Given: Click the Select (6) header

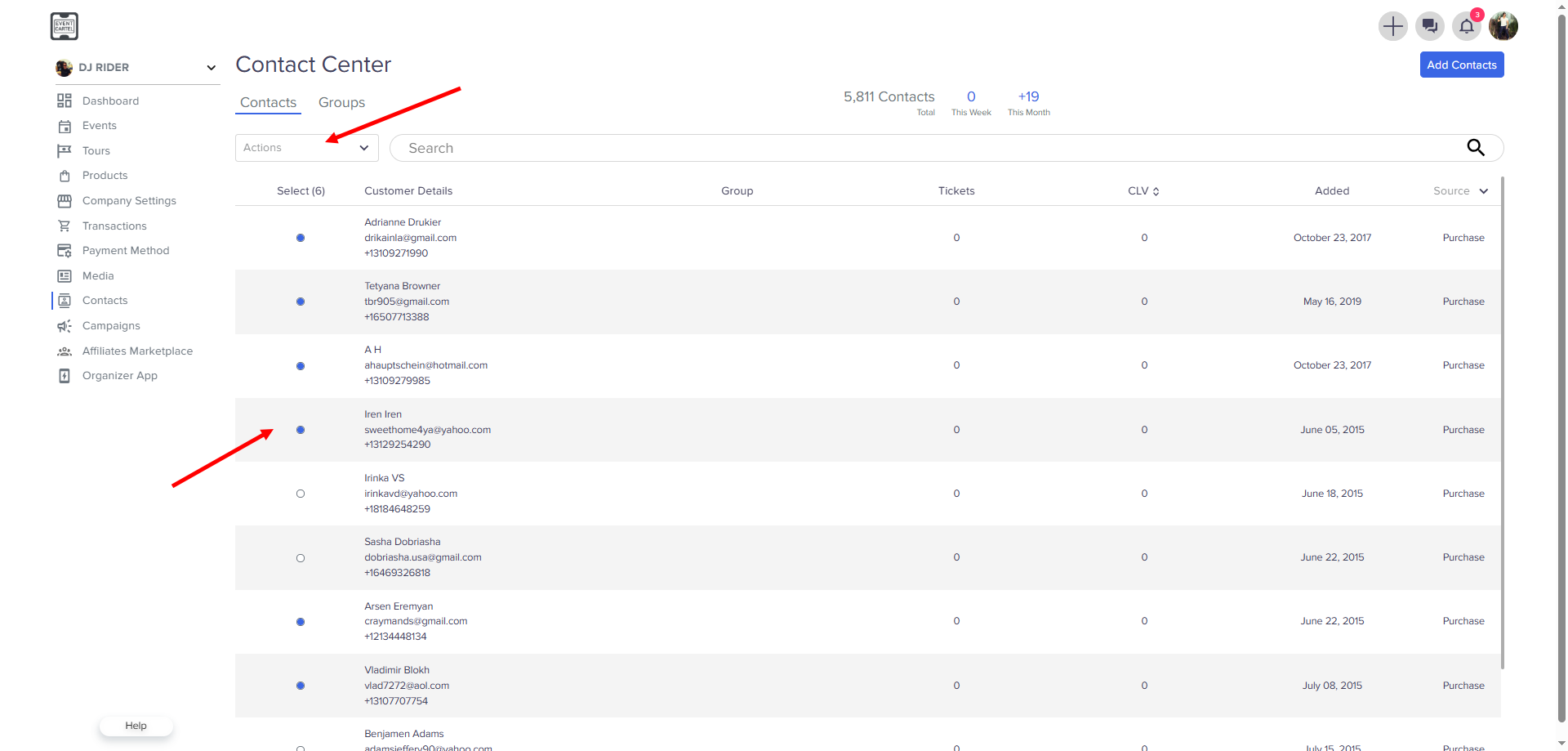Looking at the screenshot, I should pos(301,191).
